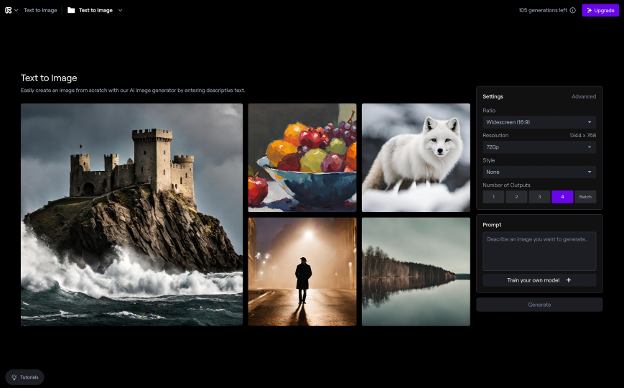Viewport: 624px width, 388px height.
Task: Click the Upgrade button
Action: coord(600,10)
